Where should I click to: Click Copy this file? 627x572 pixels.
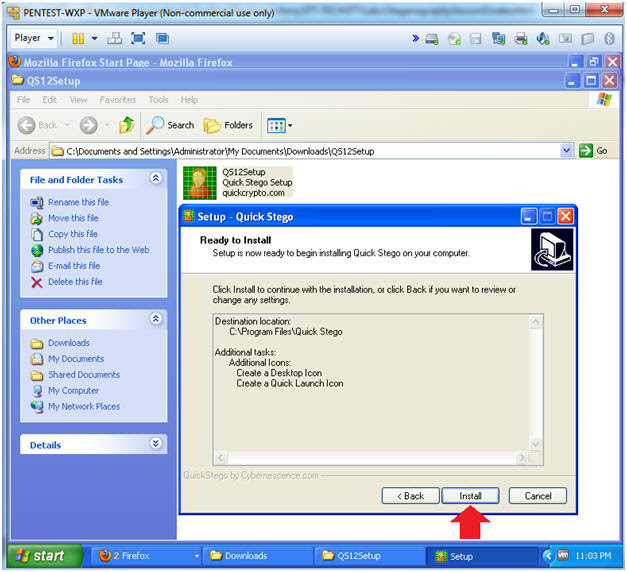point(73,234)
